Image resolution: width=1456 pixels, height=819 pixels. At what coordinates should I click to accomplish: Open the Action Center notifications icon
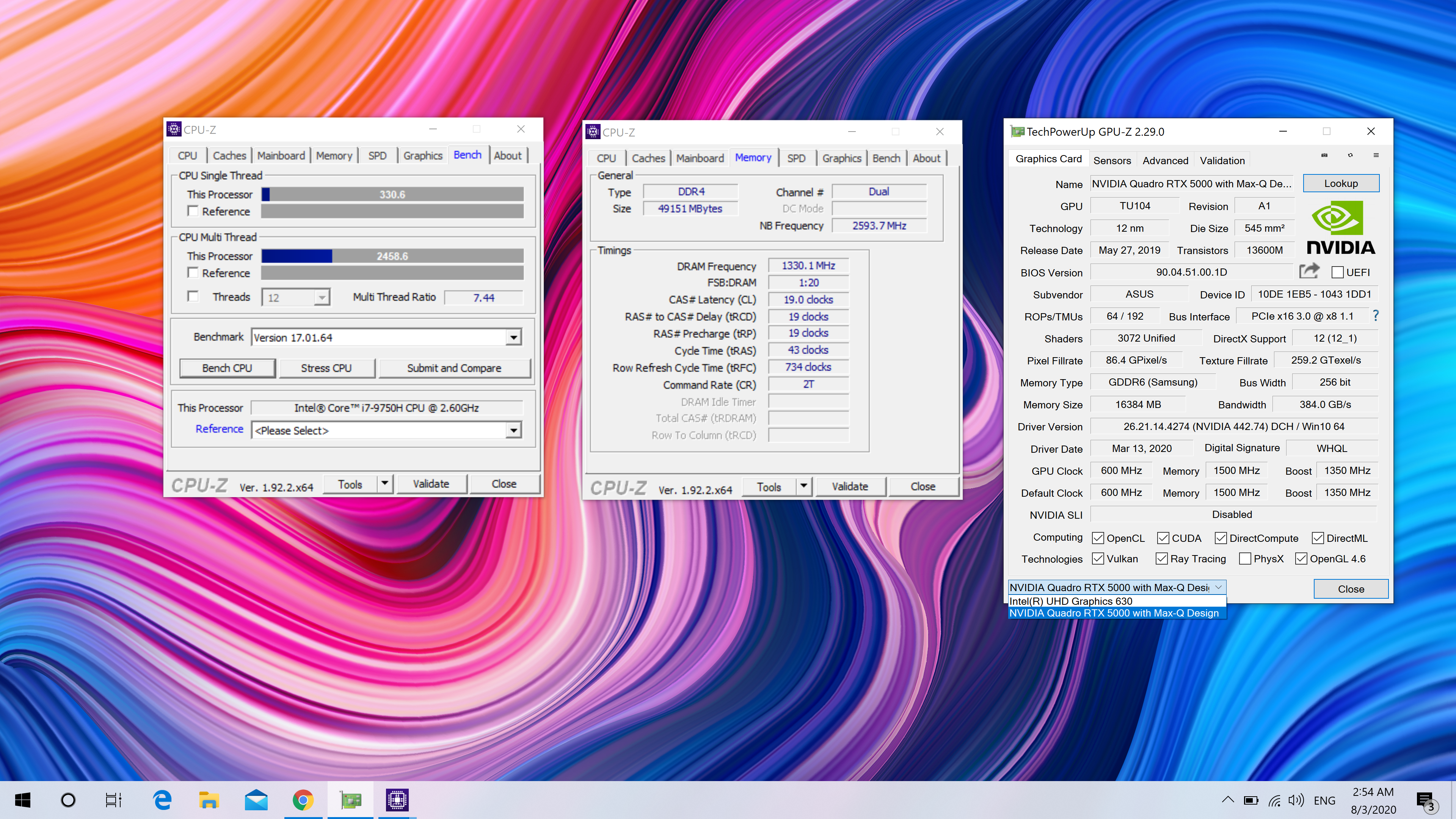[x=1426, y=801]
